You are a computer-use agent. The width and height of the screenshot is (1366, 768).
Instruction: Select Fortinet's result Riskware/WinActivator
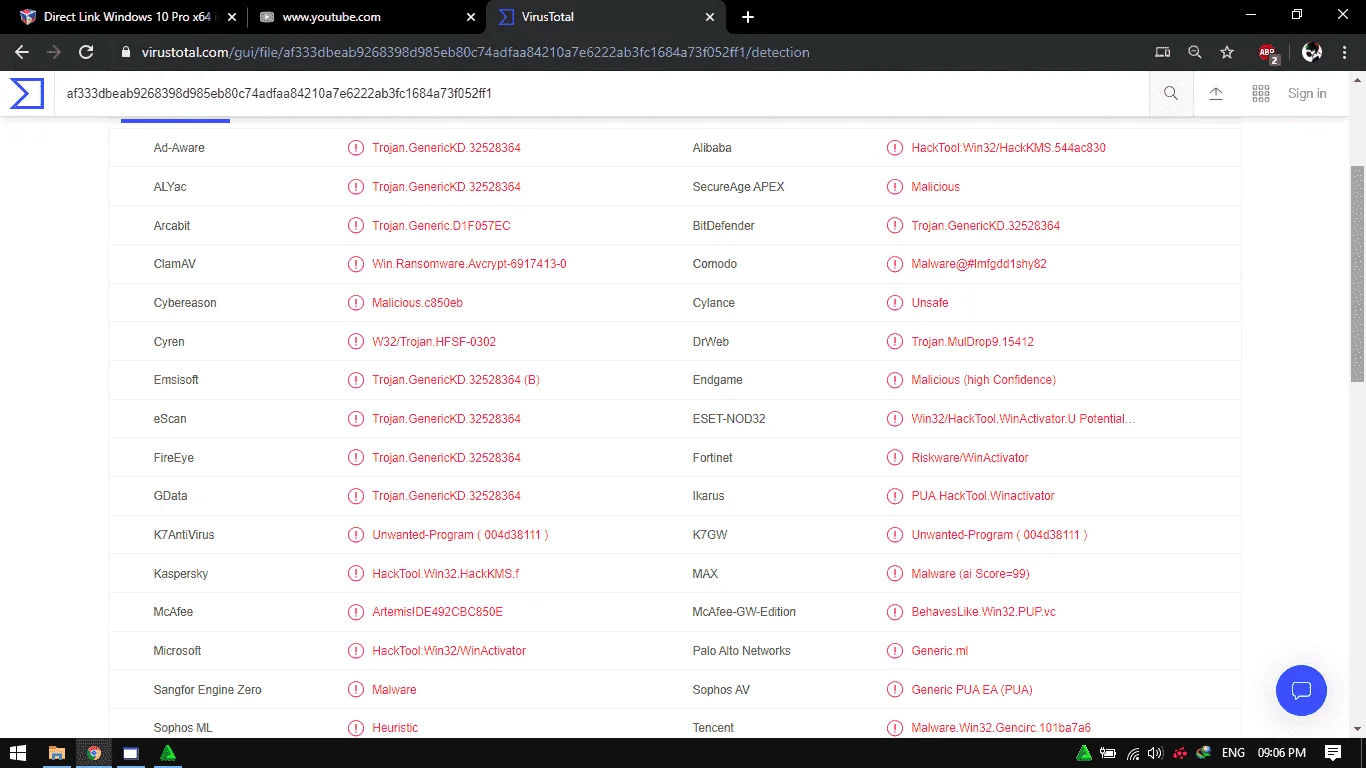click(x=970, y=458)
